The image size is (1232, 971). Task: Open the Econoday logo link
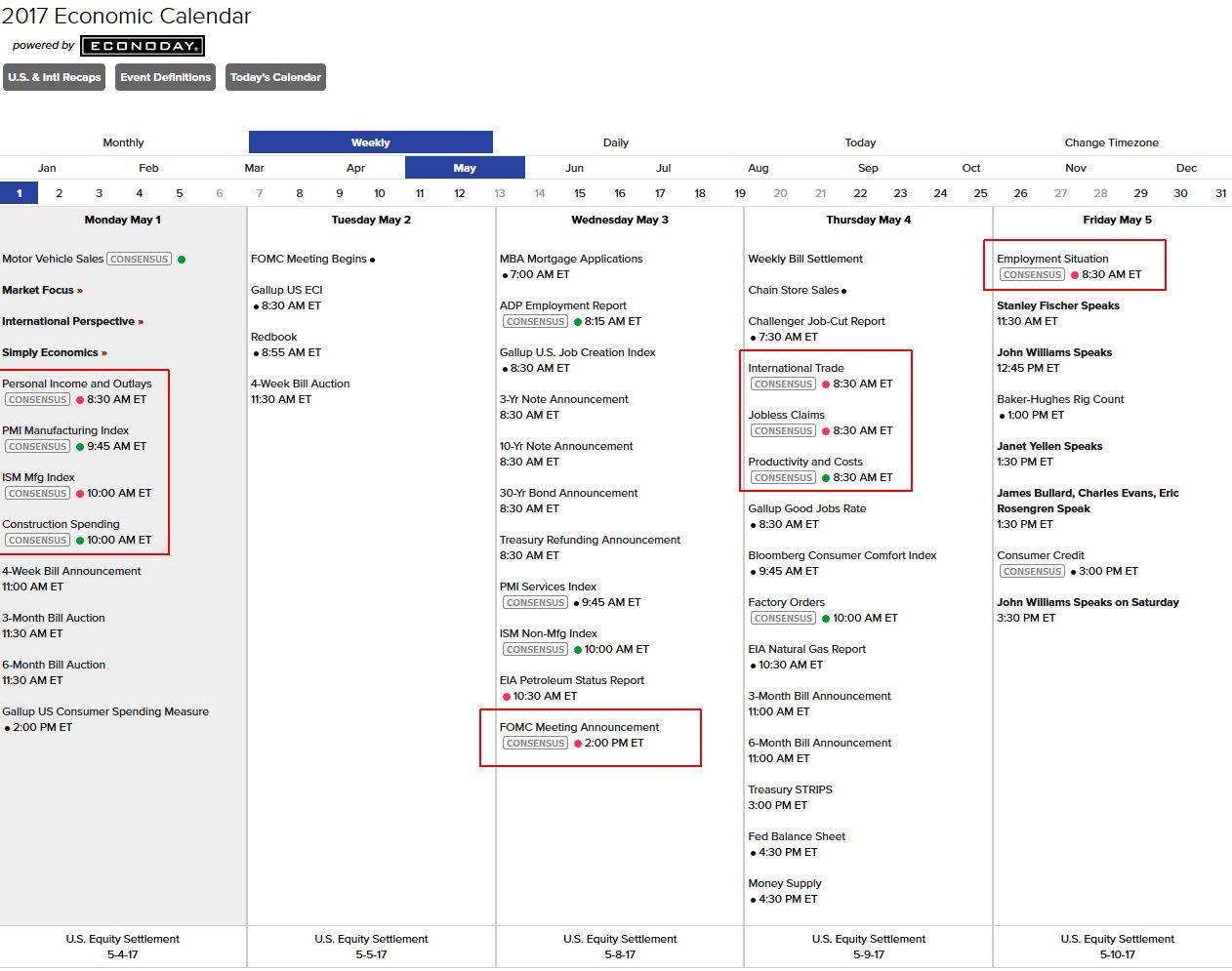pyautogui.click(x=143, y=46)
